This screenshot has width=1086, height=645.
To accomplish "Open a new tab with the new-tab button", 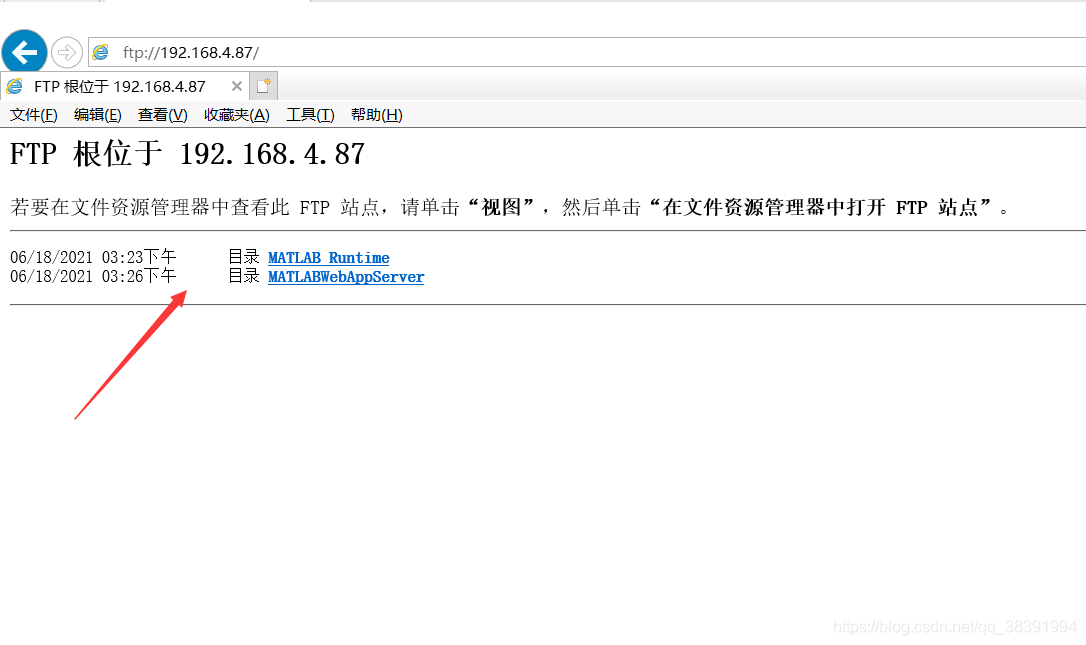I will [x=263, y=86].
